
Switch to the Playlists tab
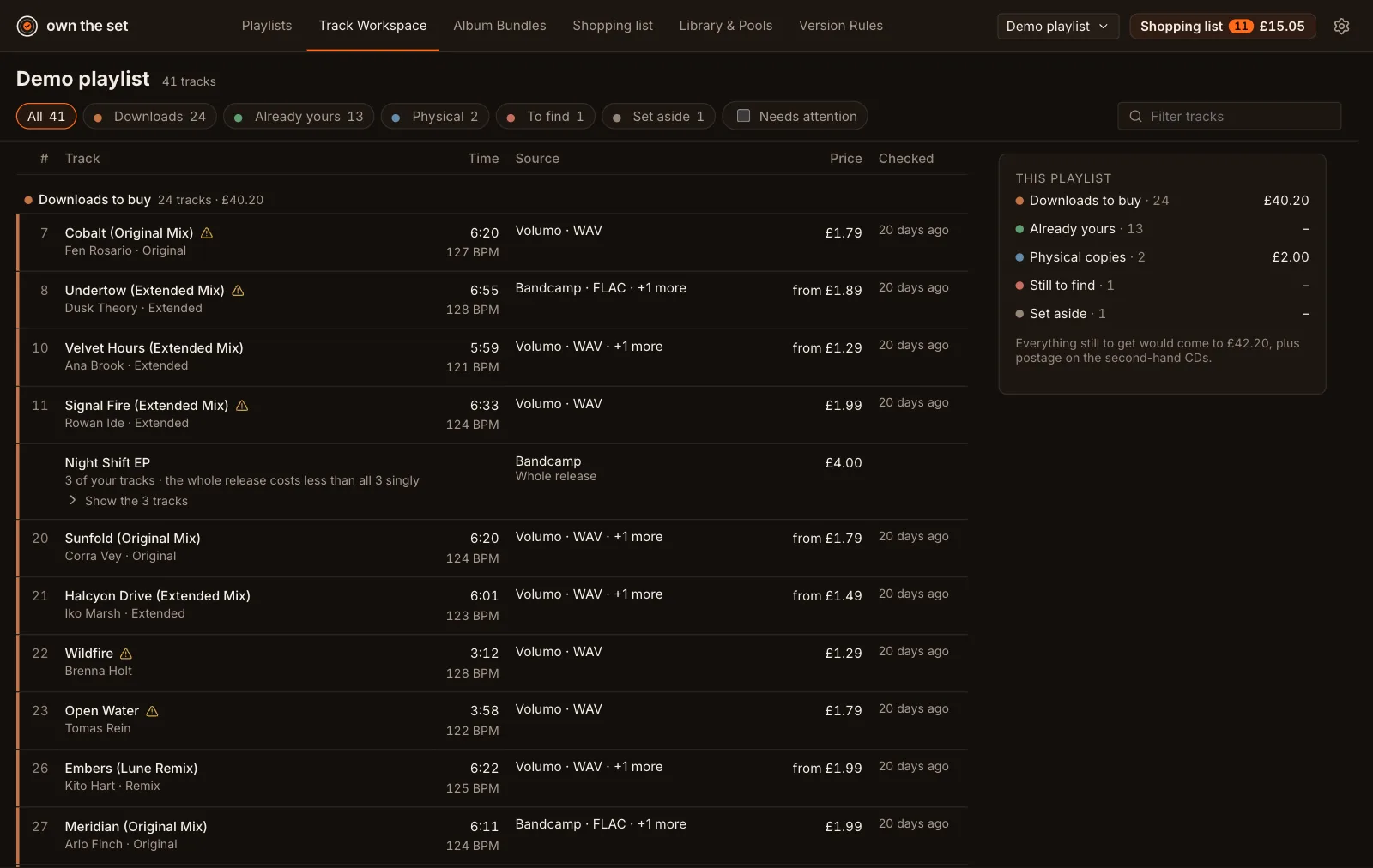coord(267,26)
